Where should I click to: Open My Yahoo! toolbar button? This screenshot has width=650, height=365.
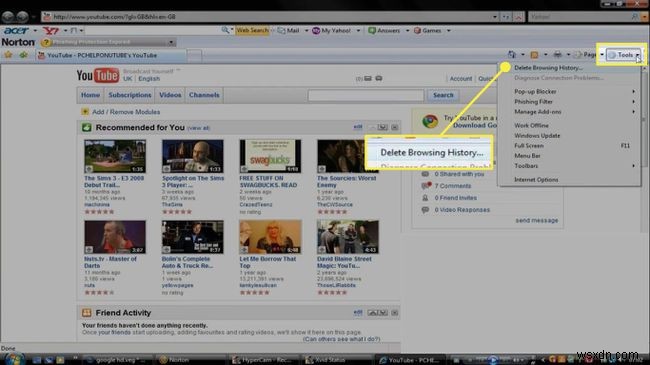click(331, 30)
